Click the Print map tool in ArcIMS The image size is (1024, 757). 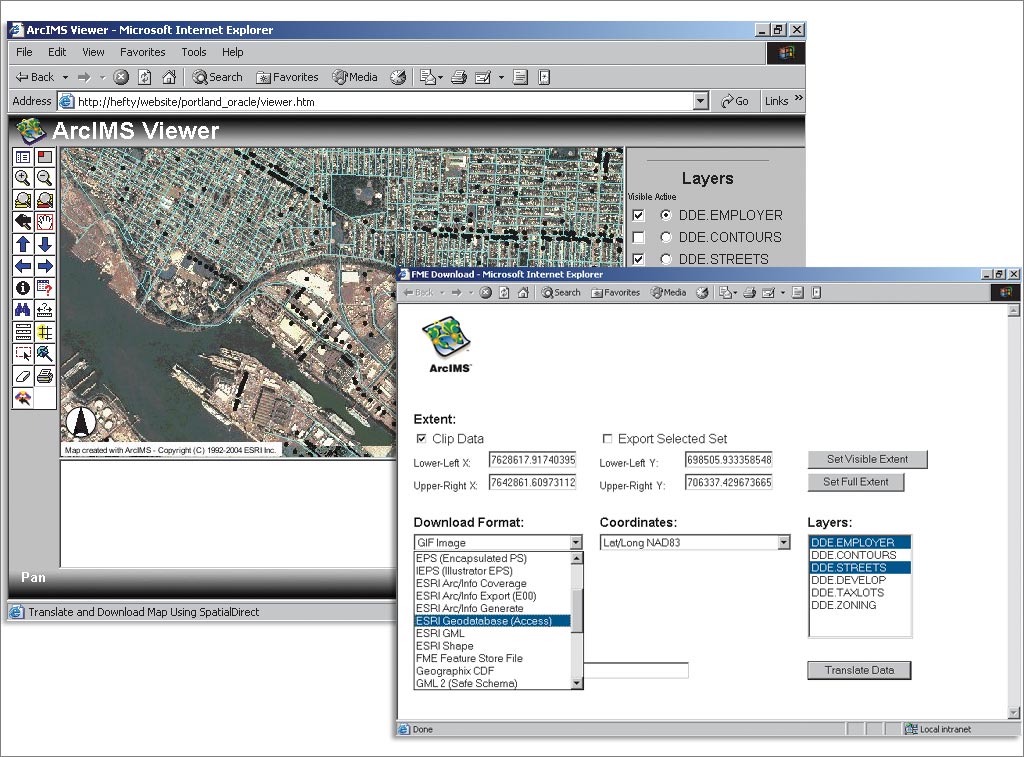pyautogui.click(x=44, y=376)
